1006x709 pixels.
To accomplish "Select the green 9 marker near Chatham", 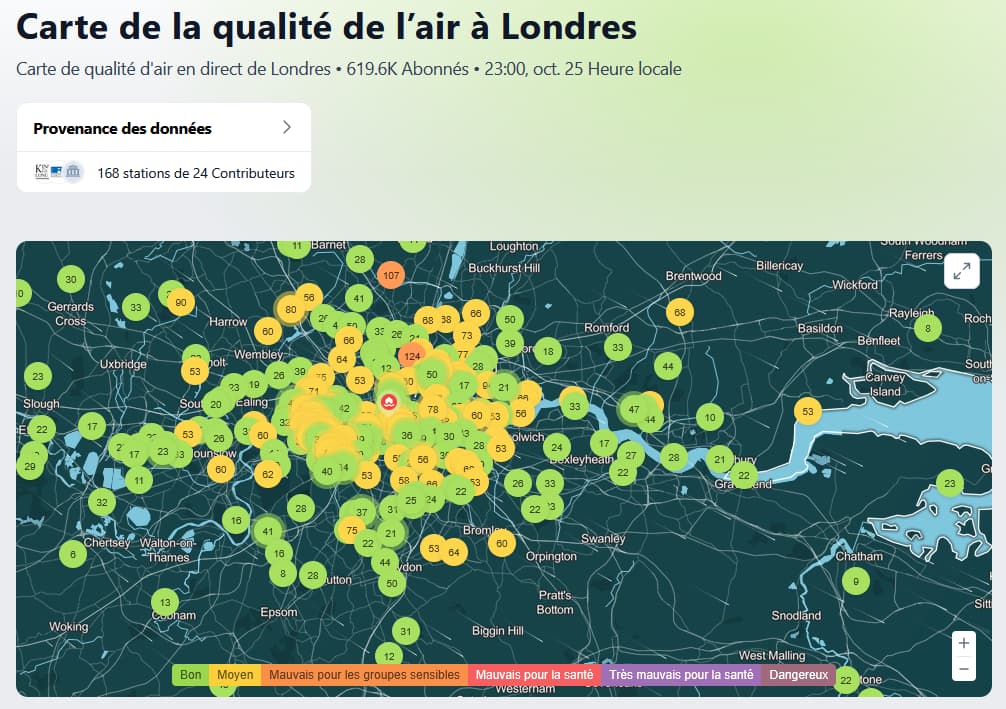I will coord(855,580).
